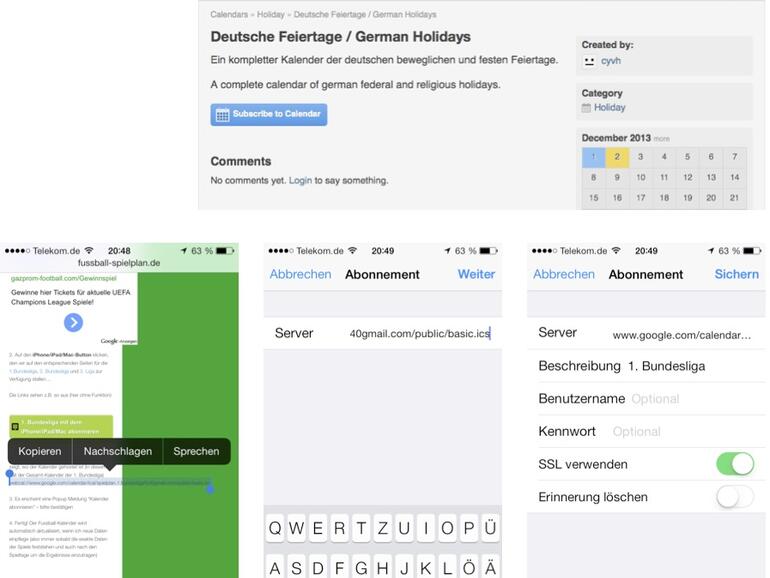The width and height of the screenshot is (770, 578).
Task: Turn off the SSL verwenden switch
Action: (x=735, y=464)
